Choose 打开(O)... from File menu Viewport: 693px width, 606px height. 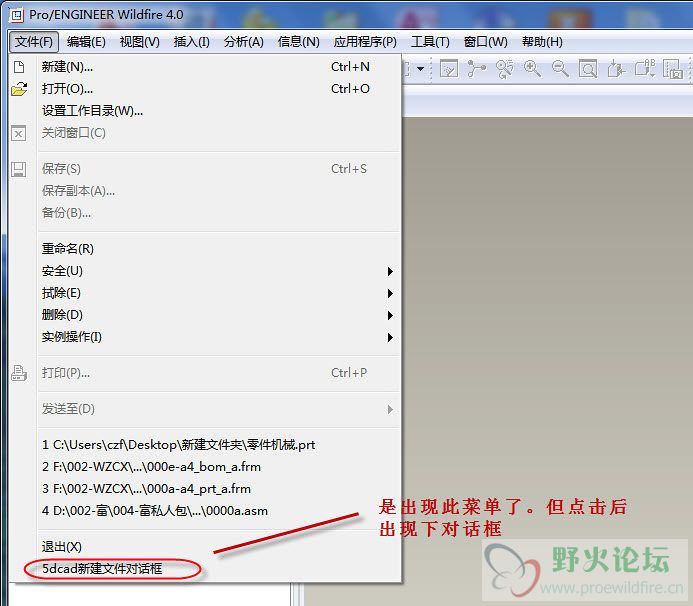(x=206, y=89)
